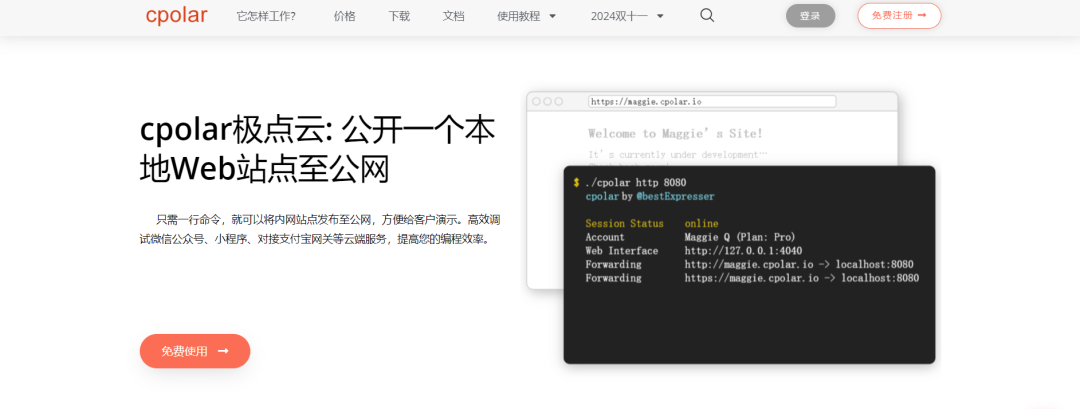Click the Welcome to Maggie's Site text

675,133
